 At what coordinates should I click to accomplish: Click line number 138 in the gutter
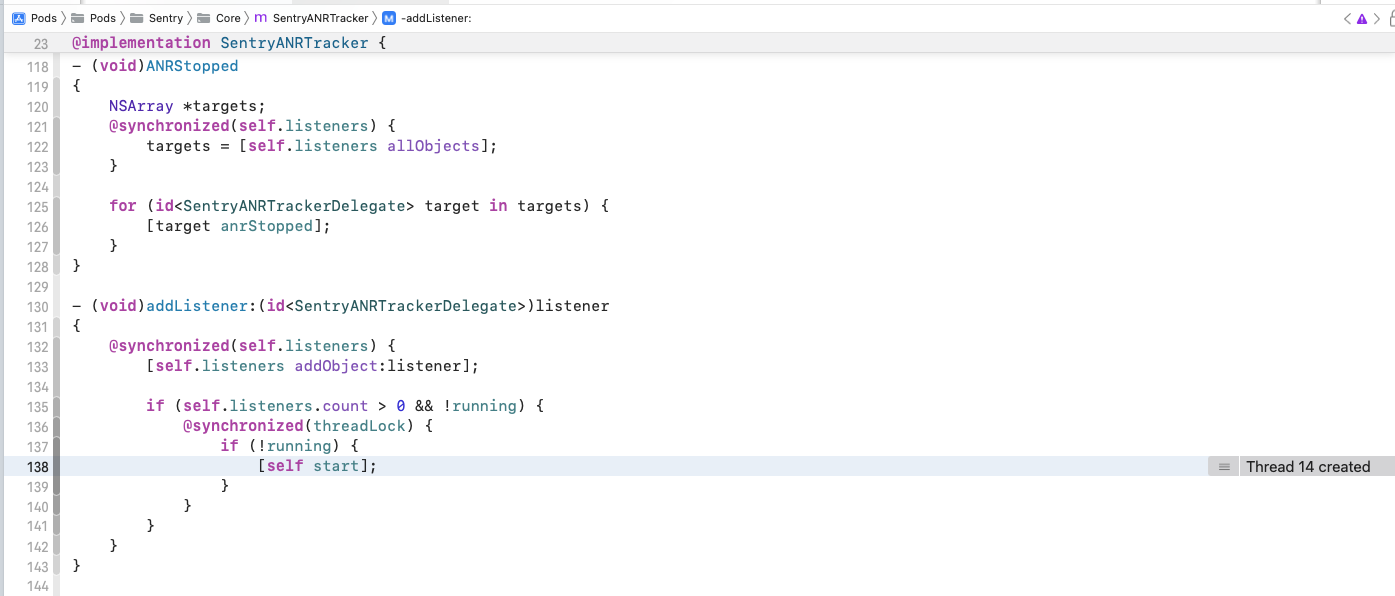[37, 466]
